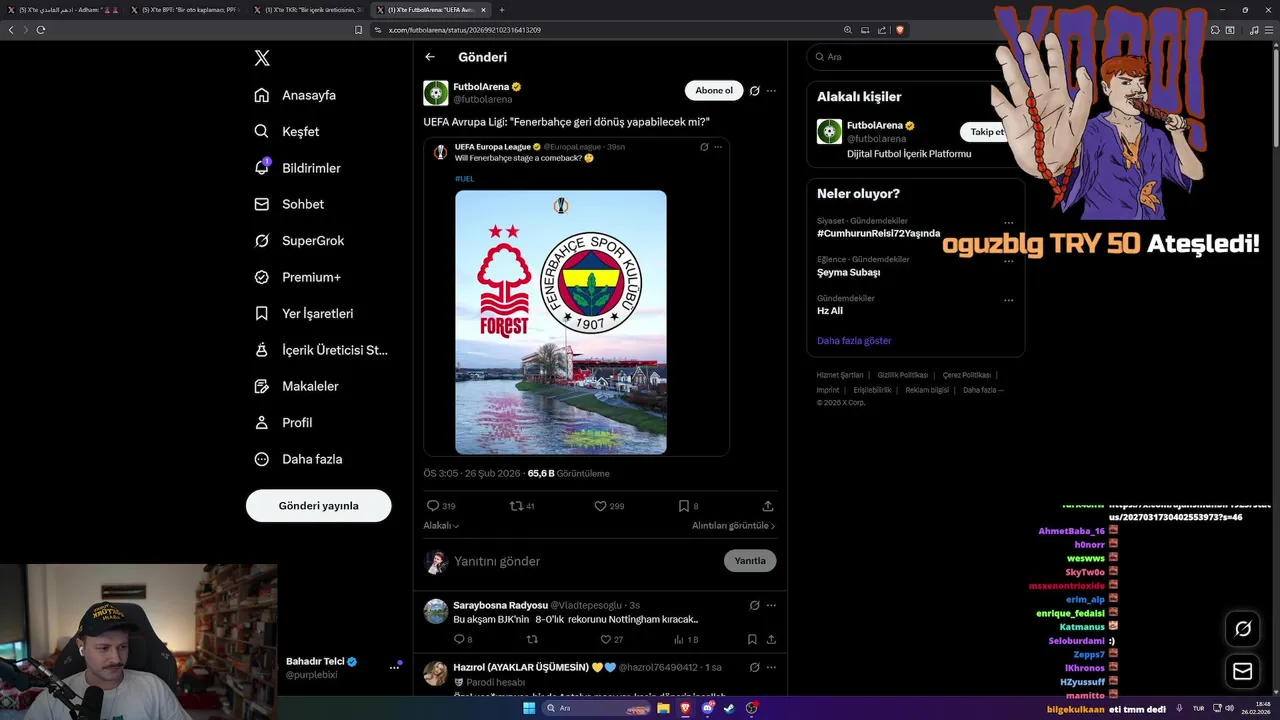More options for Şeyma Subaşı trend

1008,261
